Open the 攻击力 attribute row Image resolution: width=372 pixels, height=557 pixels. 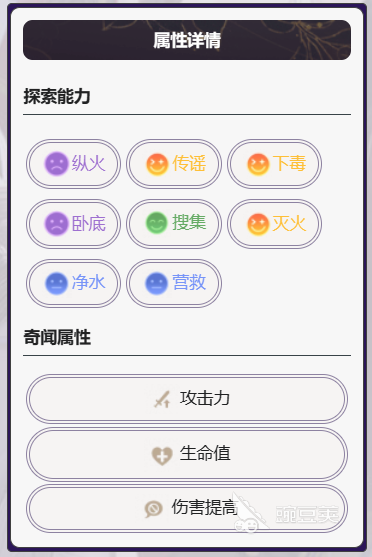click(187, 399)
